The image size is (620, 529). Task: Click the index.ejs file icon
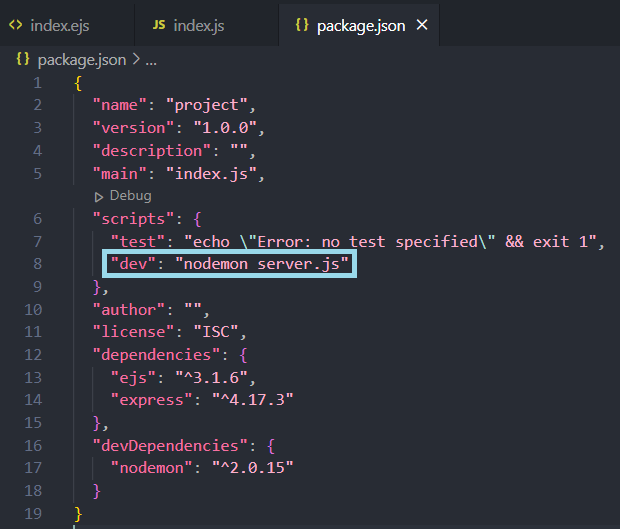pyautogui.click(x=16, y=25)
